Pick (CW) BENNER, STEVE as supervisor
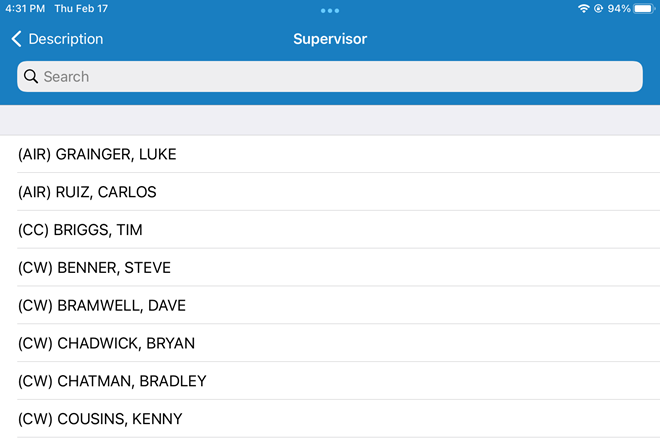 click(94, 268)
